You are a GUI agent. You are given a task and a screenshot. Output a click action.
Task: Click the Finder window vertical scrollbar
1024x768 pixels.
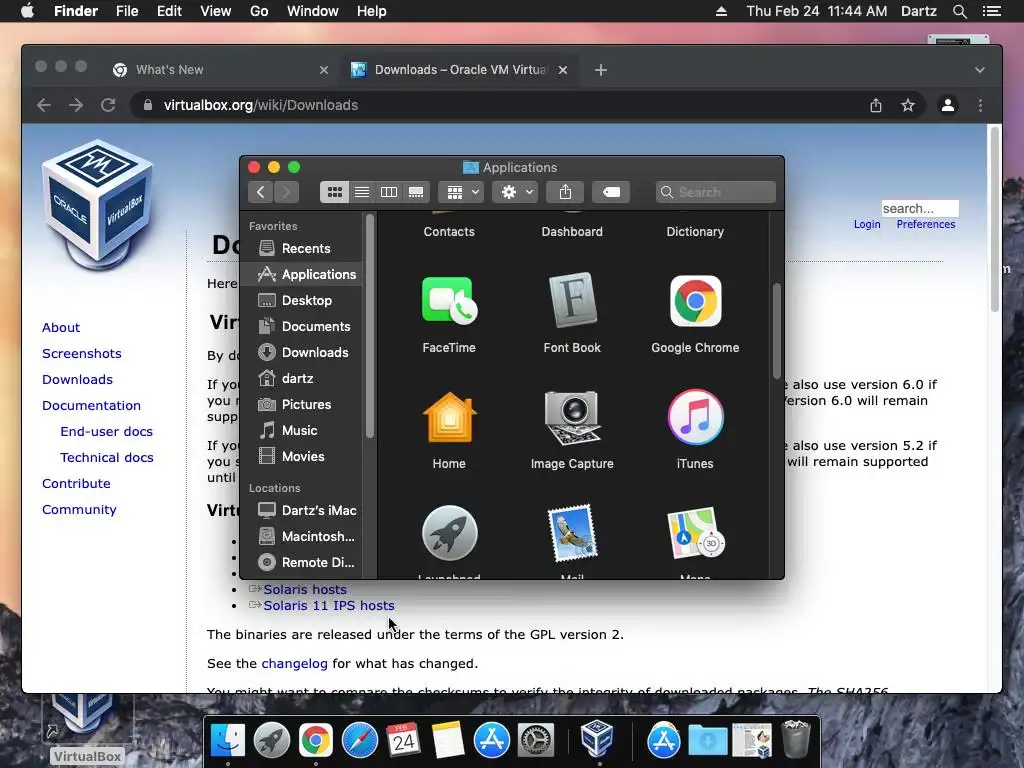click(x=776, y=330)
